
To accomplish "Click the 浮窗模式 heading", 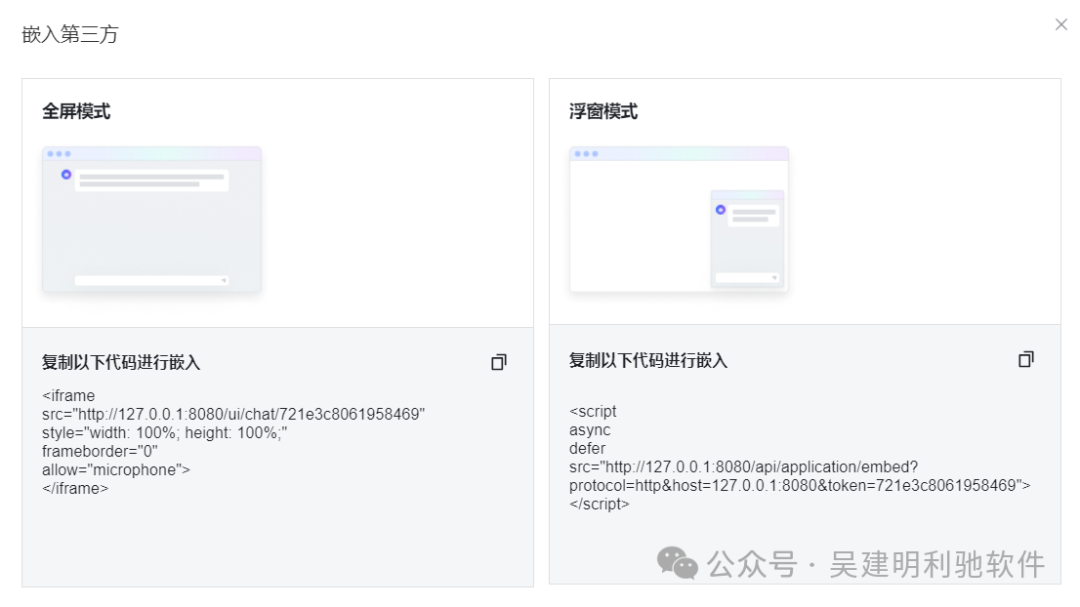I will 603,112.
